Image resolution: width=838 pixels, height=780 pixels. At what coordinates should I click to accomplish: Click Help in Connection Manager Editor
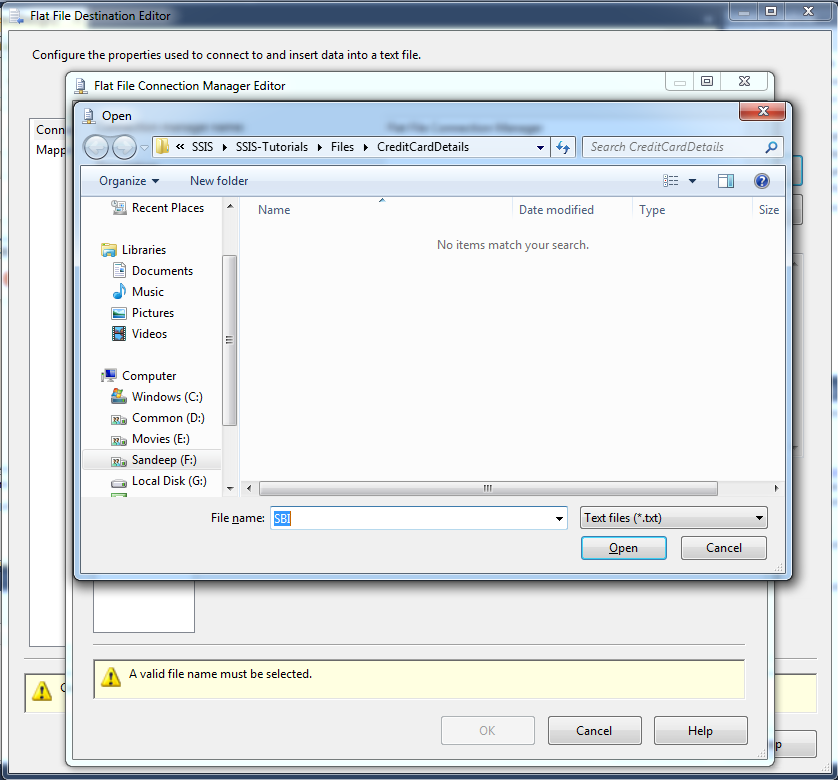(x=700, y=731)
